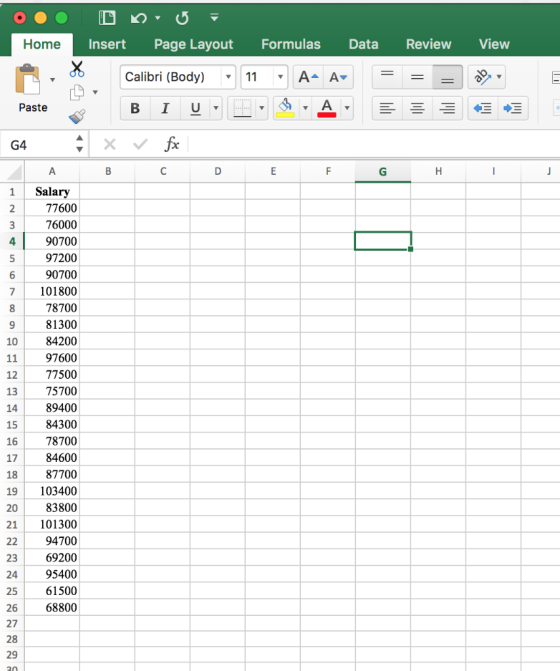
Task: Open Underline style dropdown arrow
Action: pos(216,108)
